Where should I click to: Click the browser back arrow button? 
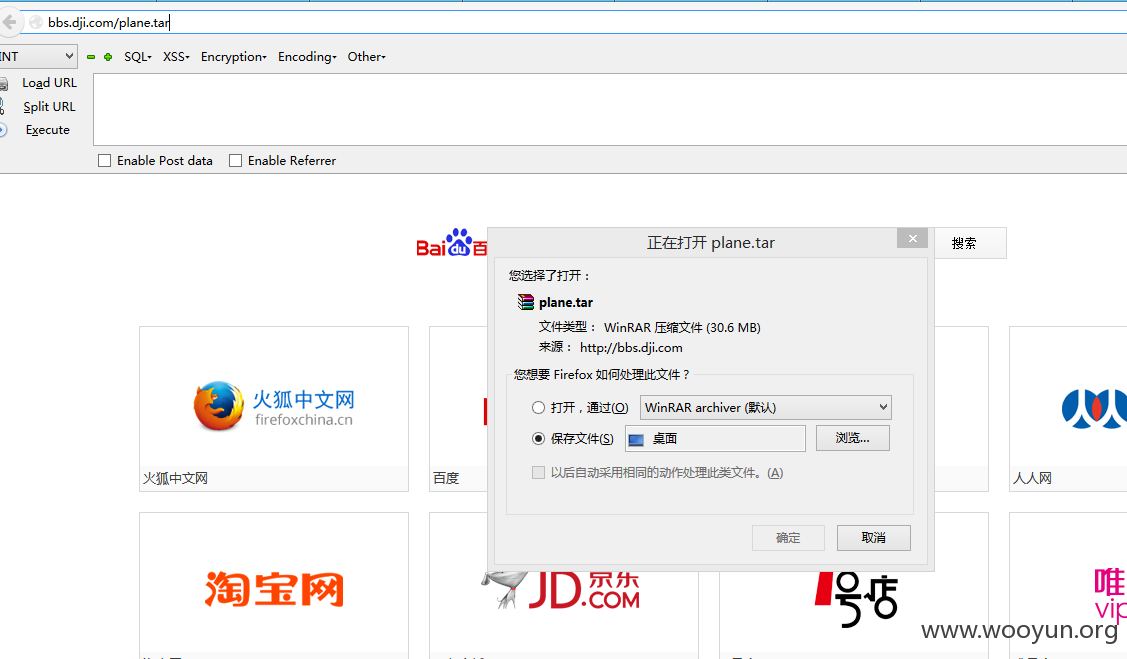9,22
